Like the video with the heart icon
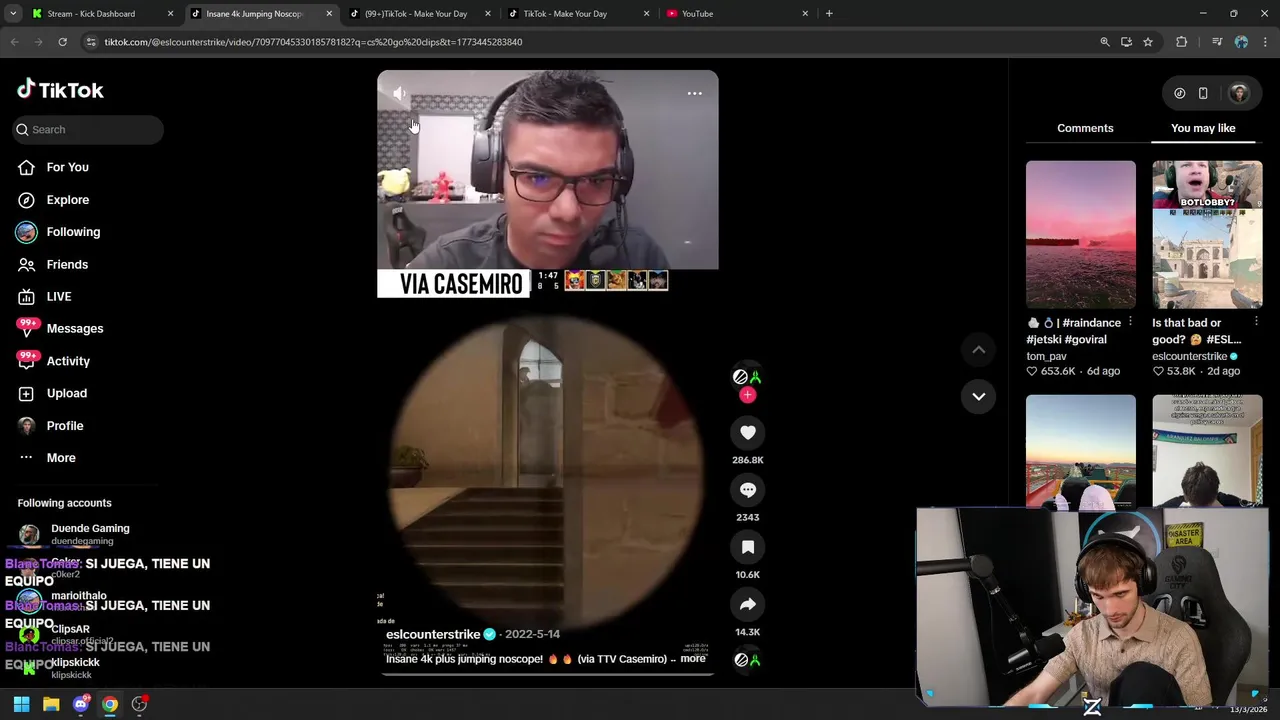Screen dimensions: 1280x720 [x=748, y=432]
